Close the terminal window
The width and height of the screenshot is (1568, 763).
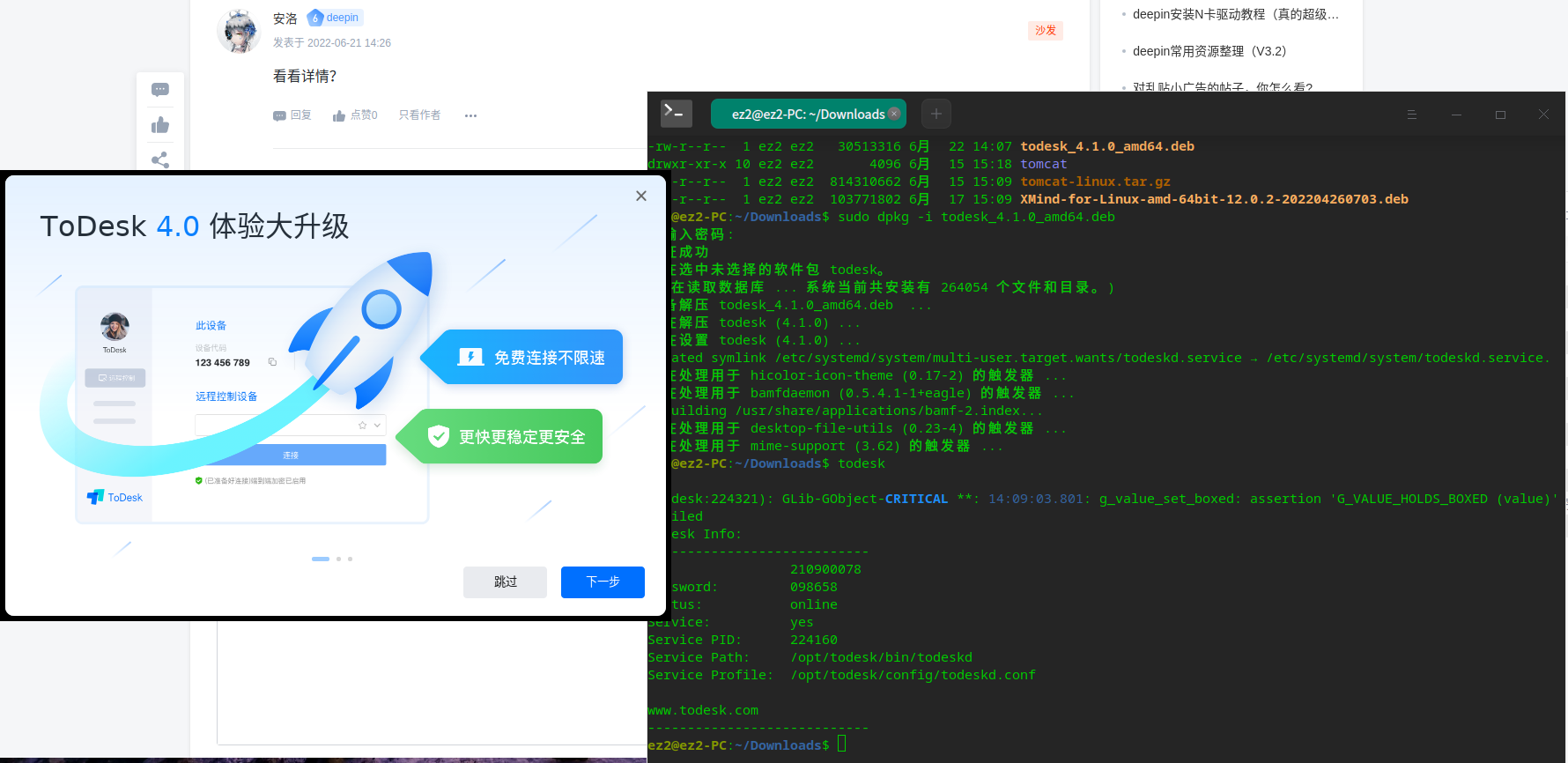pos(1543,115)
